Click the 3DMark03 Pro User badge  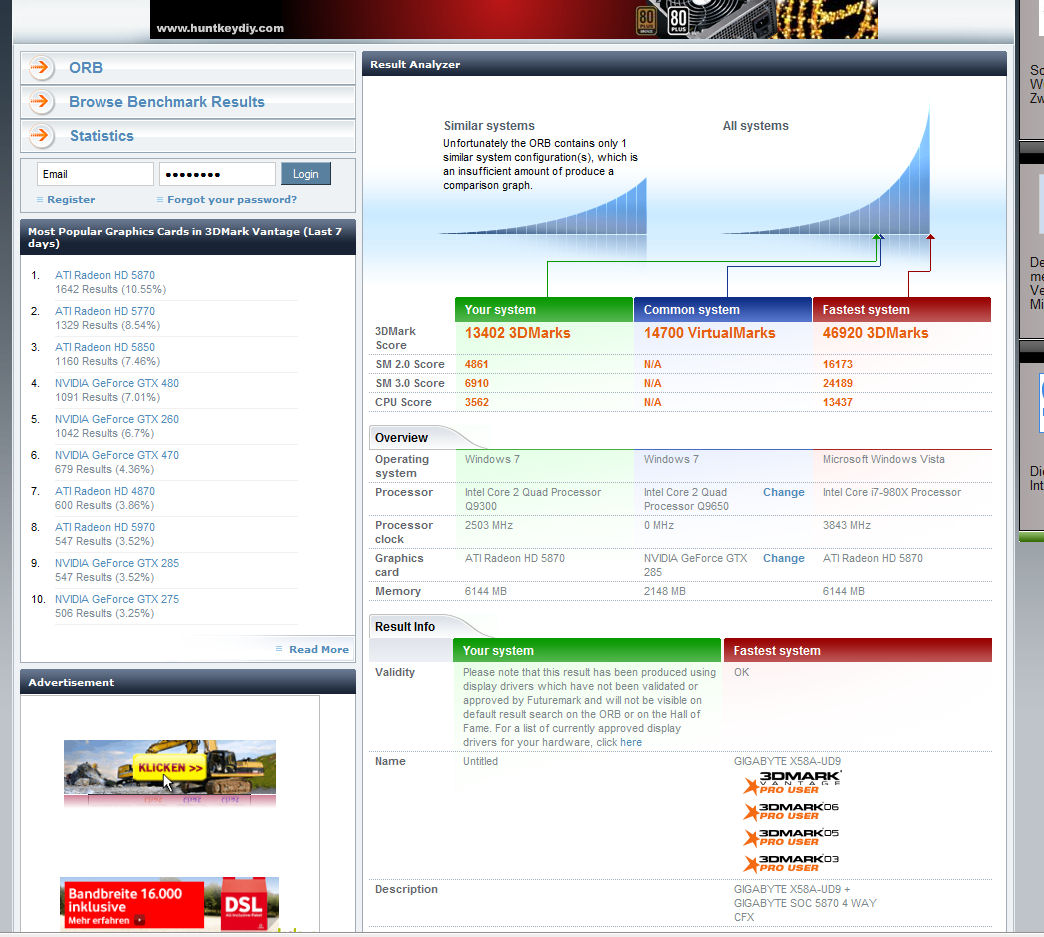coord(790,863)
